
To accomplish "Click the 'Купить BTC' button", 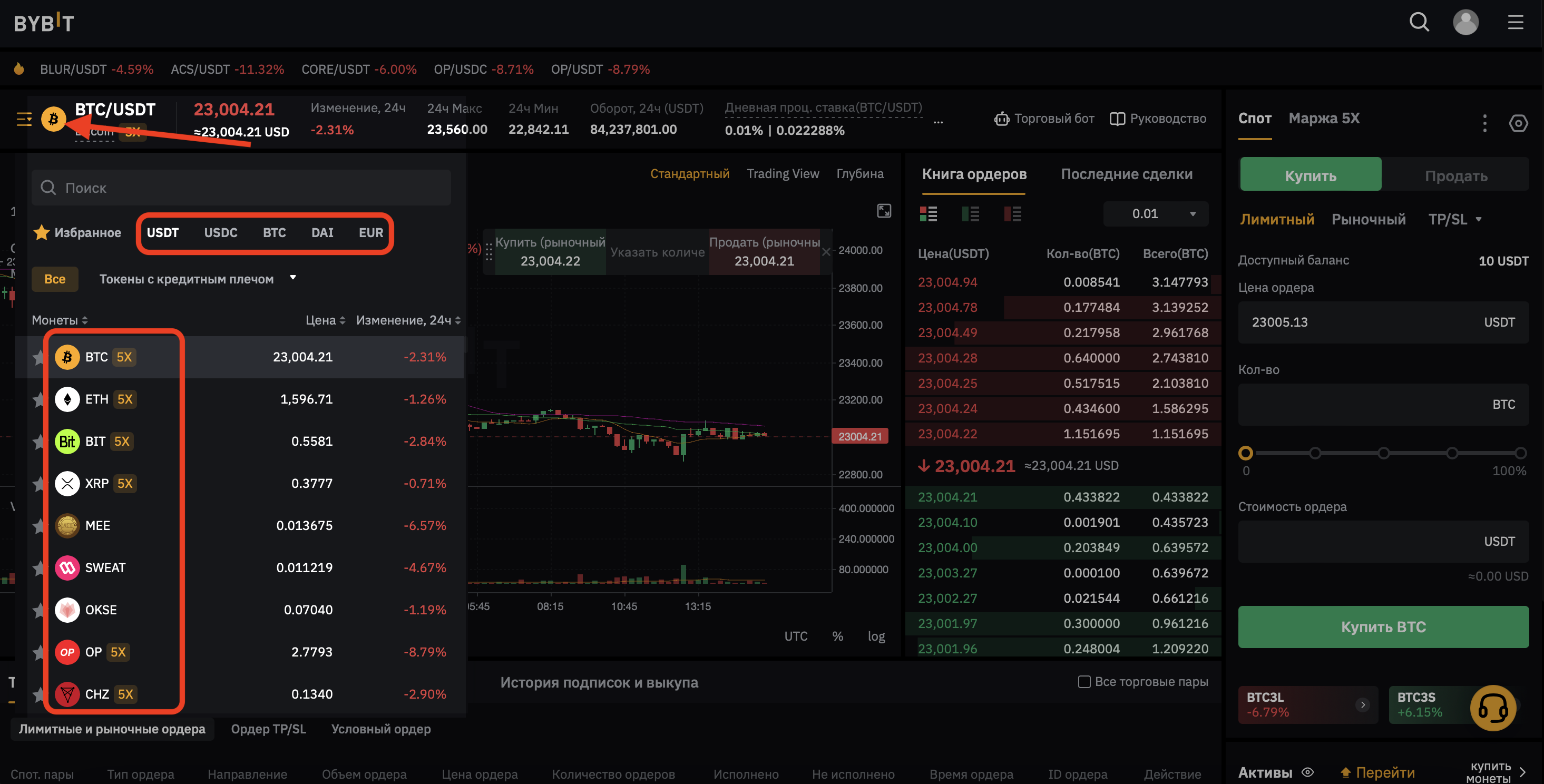I will 1383,627.
